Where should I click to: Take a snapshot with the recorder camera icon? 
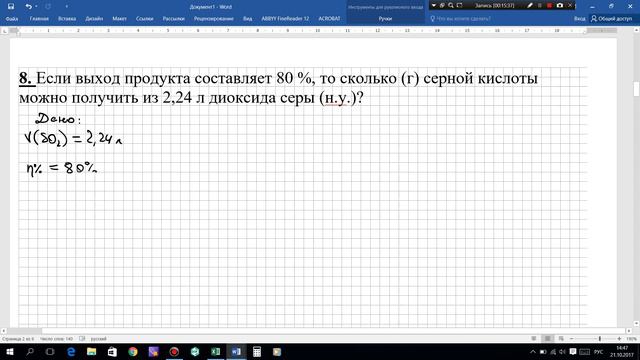click(x=560, y=6)
